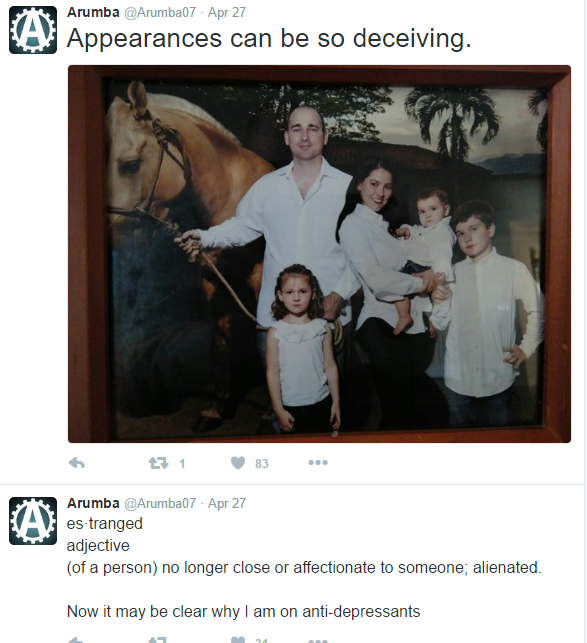Open the Arumba display name on second tweet
This screenshot has width=587, height=643.
[x=93, y=503]
